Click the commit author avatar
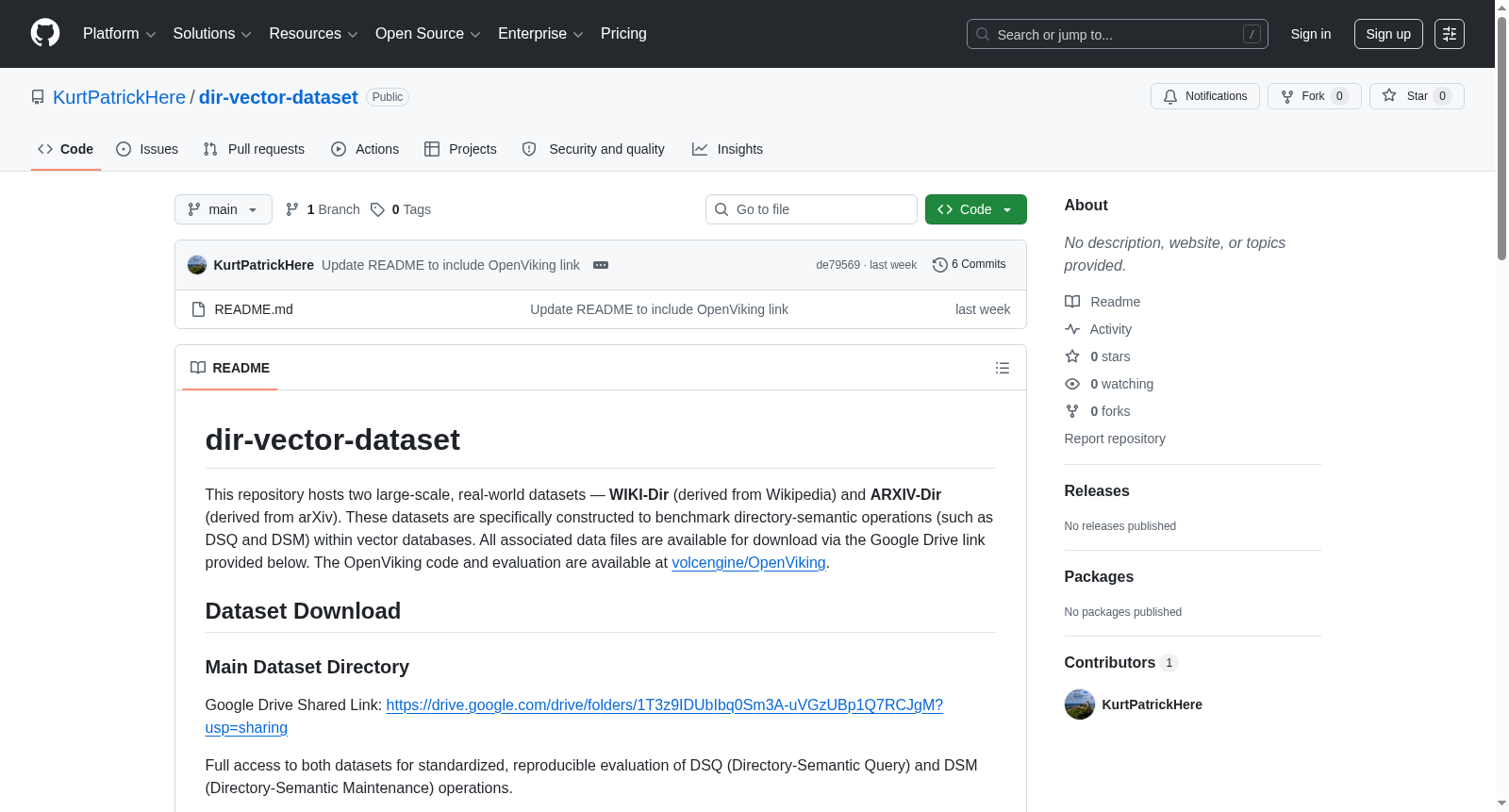This screenshot has width=1509, height=812. (197, 265)
